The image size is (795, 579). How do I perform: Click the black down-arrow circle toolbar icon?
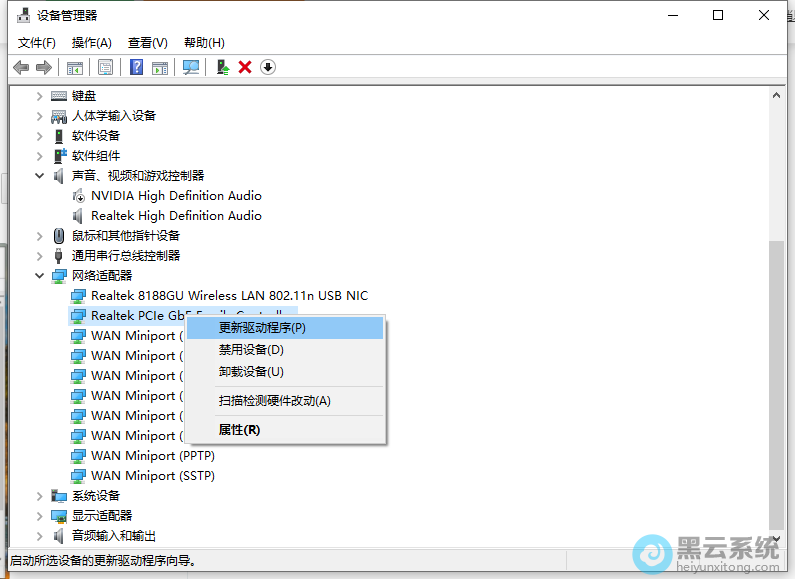[x=268, y=67]
